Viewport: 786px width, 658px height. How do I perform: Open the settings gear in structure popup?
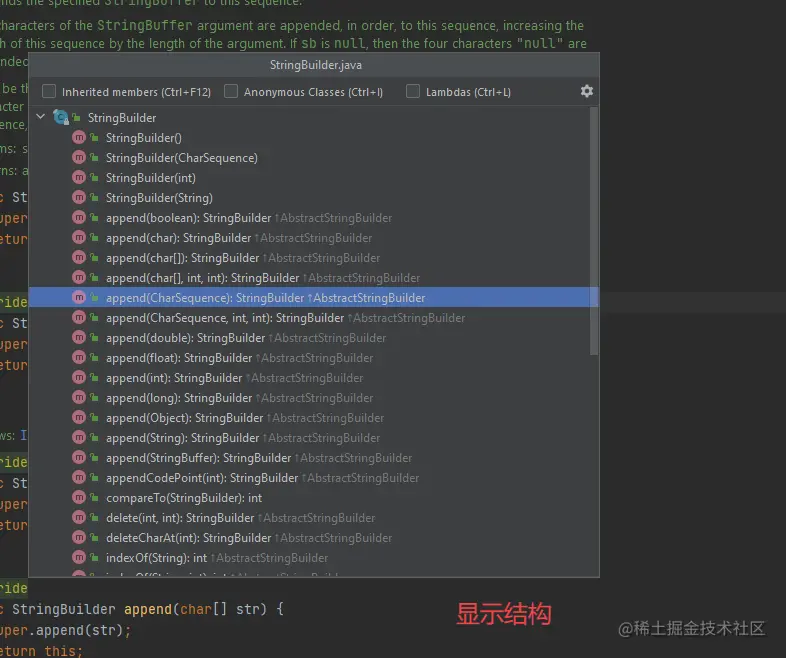click(586, 91)
